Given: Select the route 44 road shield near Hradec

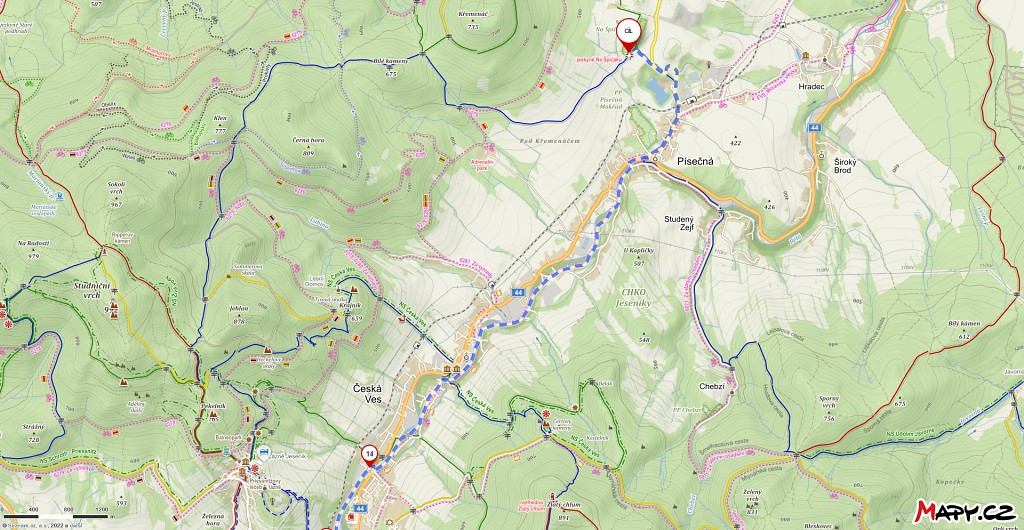Looking at the screenshot, I should click(814, 127).
